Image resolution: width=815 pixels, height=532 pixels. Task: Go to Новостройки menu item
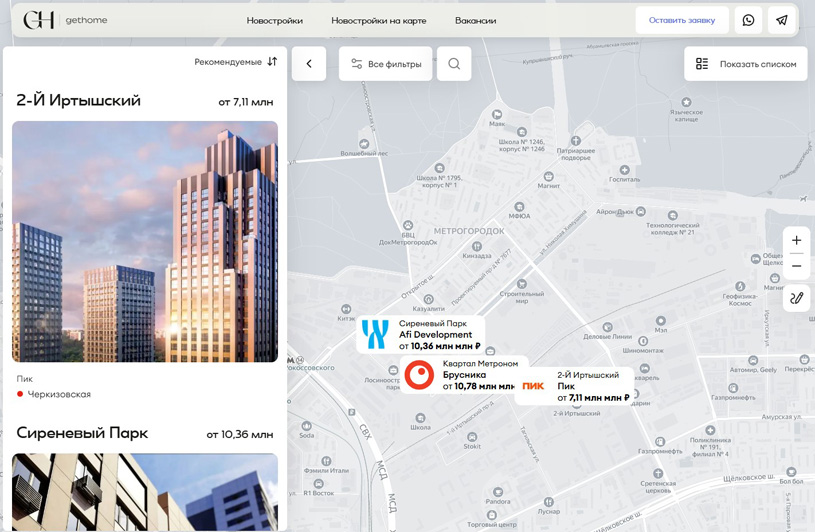click(x=274, y=21)
